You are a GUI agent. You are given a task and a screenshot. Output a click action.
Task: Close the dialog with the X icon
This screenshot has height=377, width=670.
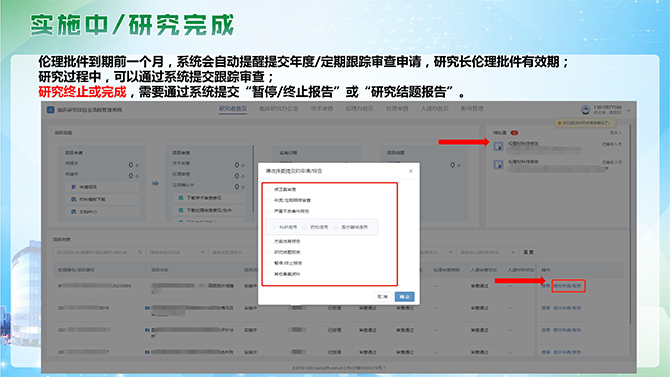point(411,171)
